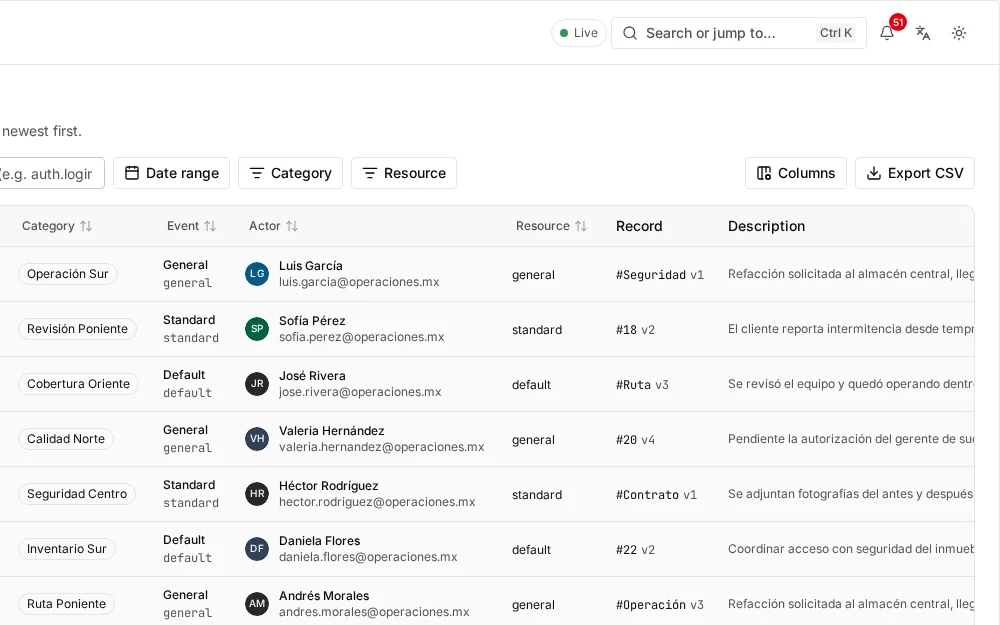Click the Live status indicator
Image resolution: width=1000 pixels, height=625 pixels.
578,33
